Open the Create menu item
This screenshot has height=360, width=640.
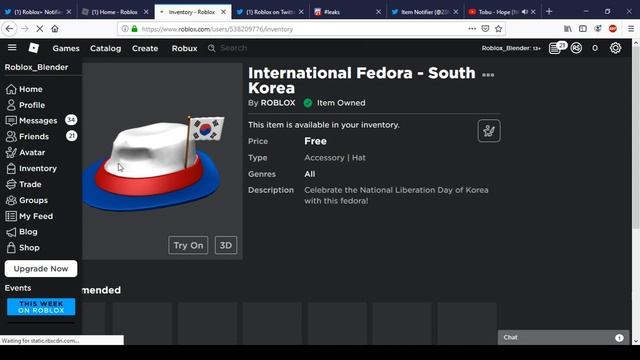click(145, 48)
